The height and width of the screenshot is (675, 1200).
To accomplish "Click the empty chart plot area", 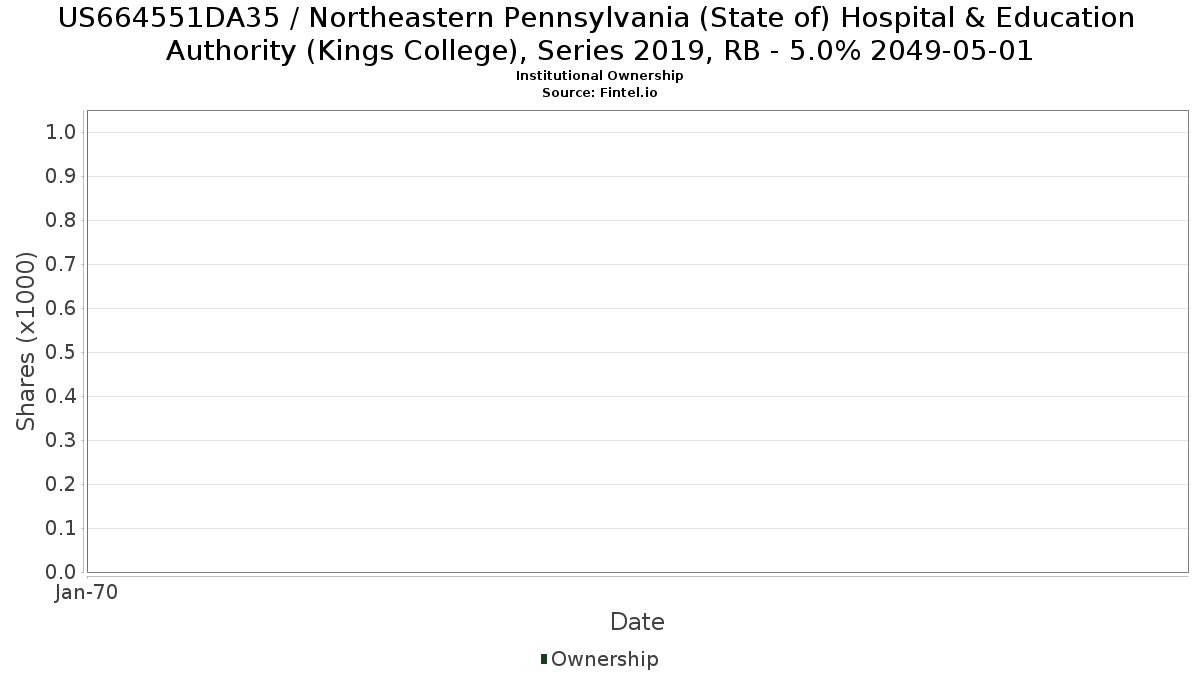I will 637,341.
